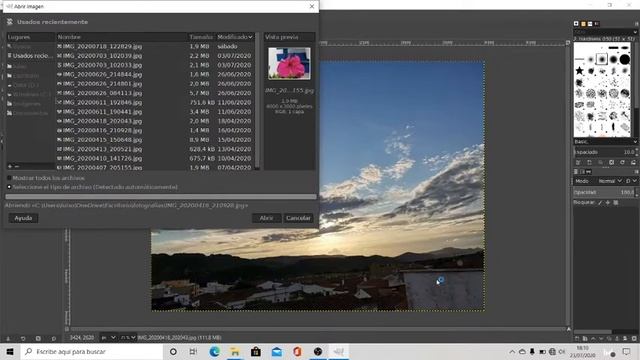Click the taskbar search box
The width and height of the screenshot is (640, 360).
coord(92,351)
